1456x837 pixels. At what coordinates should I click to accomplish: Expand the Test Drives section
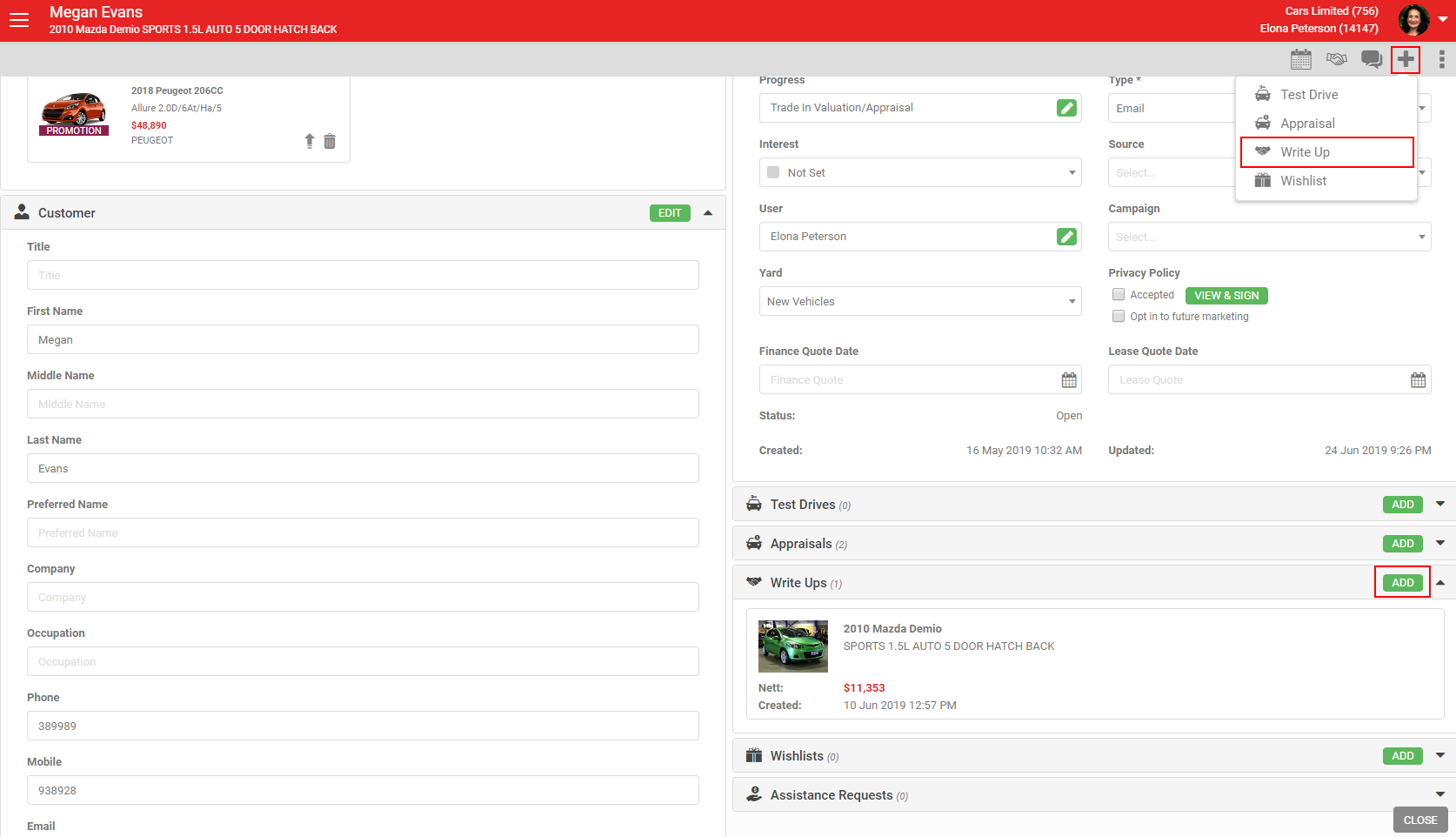pyautogui.click(x=1440, y=505)
